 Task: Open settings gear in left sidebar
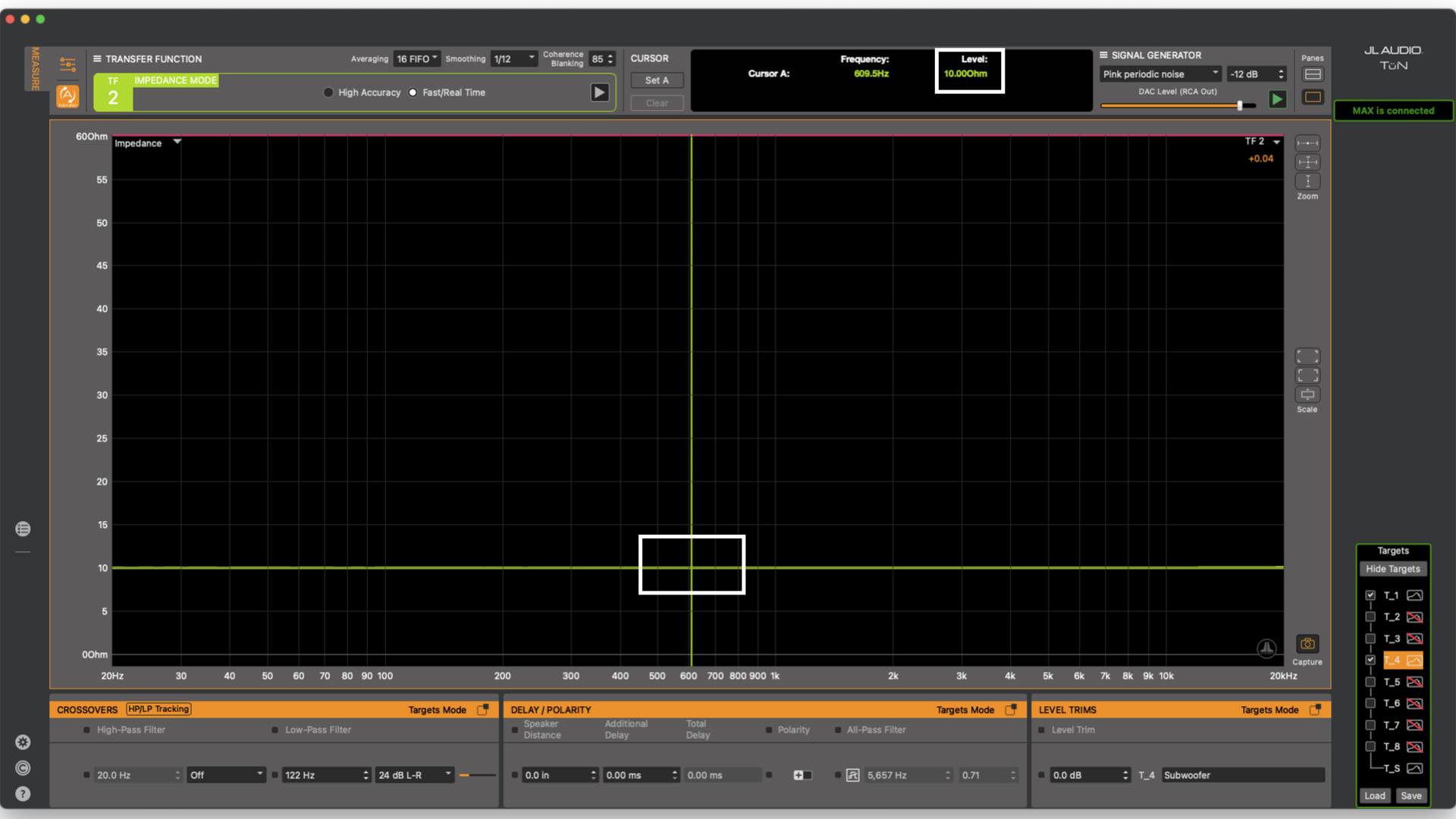tap(23, 742)
